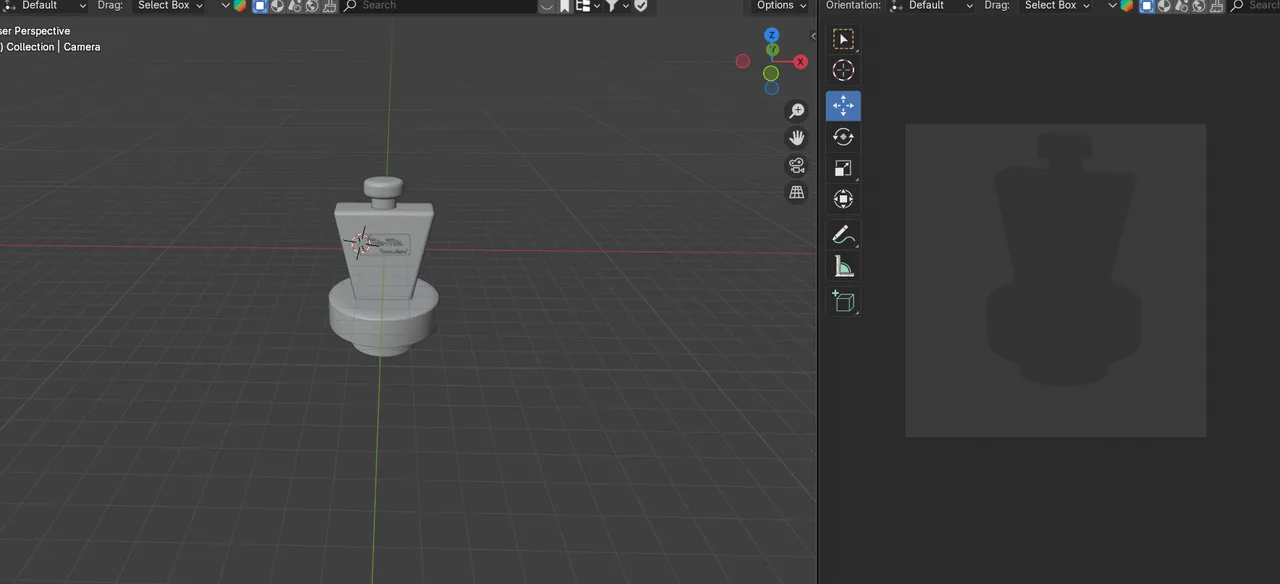Viewport: 1280px width, 584px height.
Task: Open the left viewport Default orientation dropdown
Action: click(45, 5)
